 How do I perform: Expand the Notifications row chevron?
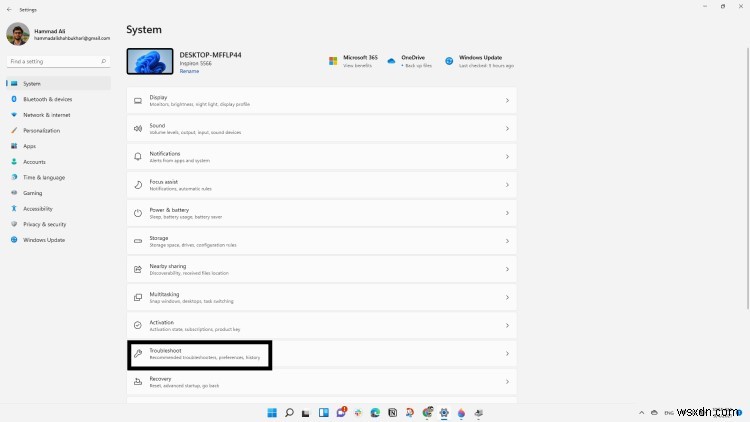pos(507,156)
